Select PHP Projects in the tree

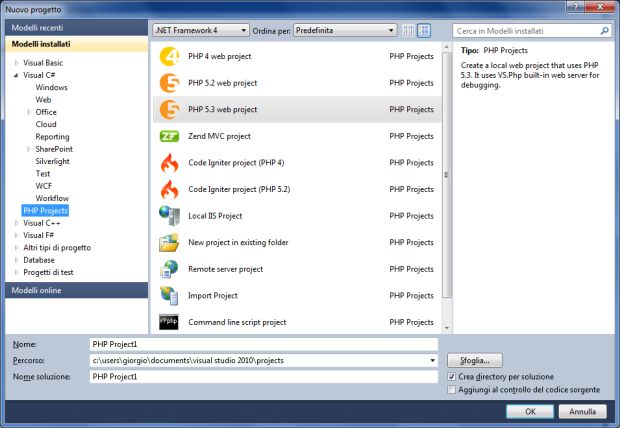pos(45,210)
